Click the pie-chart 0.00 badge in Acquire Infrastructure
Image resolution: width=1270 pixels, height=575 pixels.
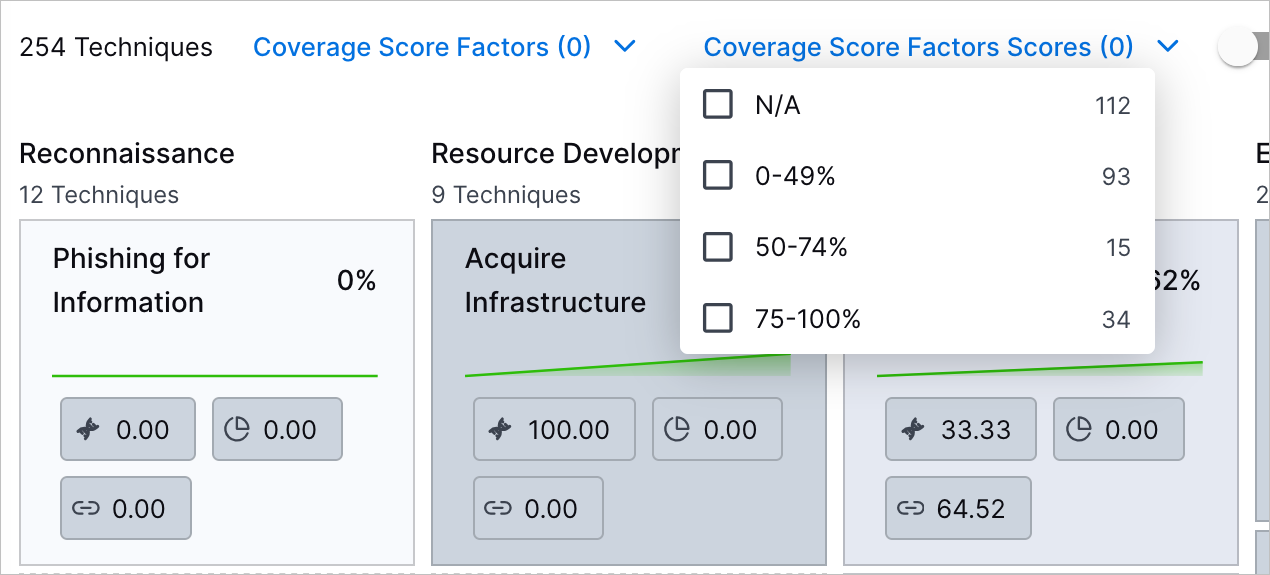(x=718, y=429)
